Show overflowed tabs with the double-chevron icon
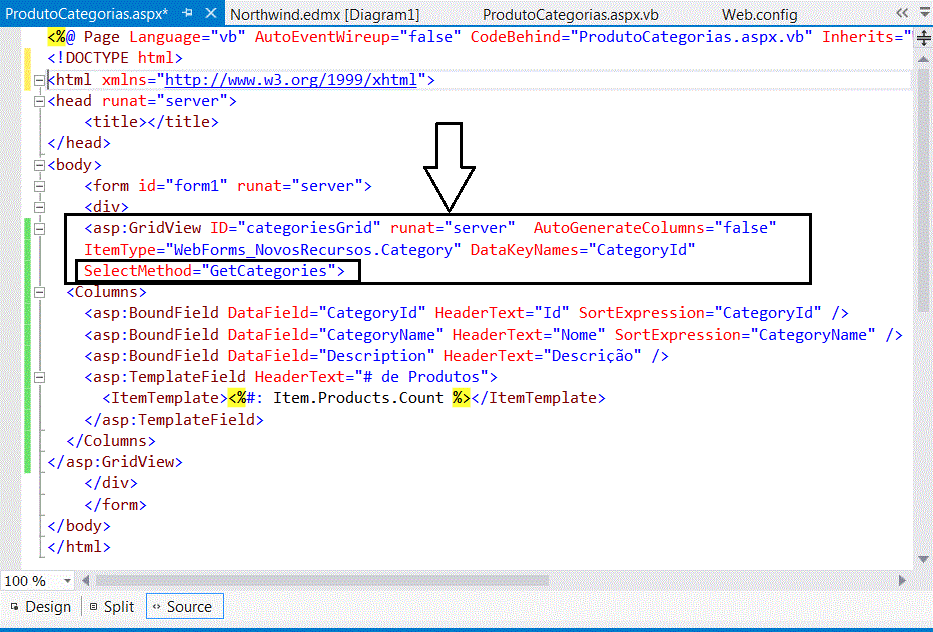 coord(902,12)
